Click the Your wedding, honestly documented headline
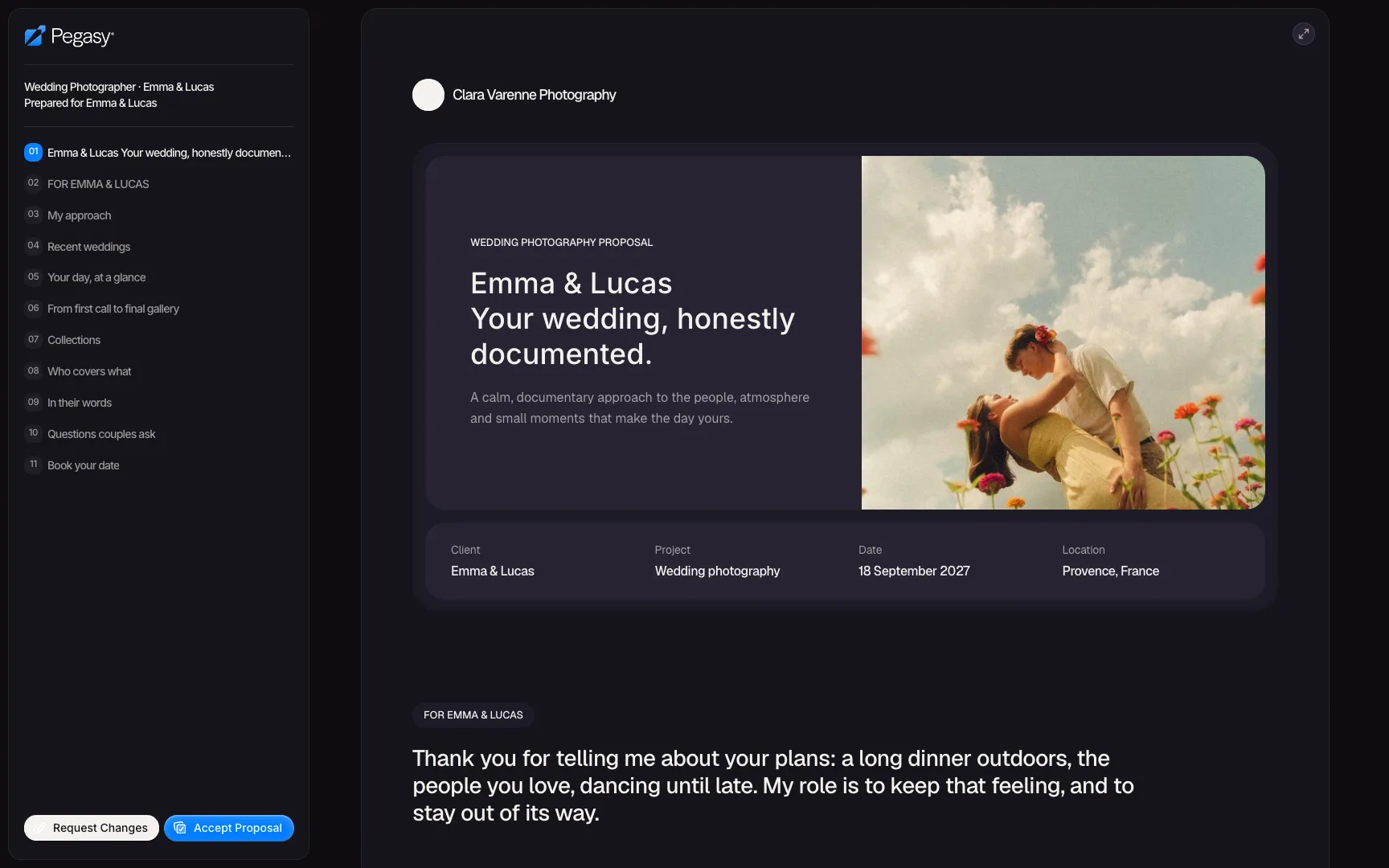This screenshot has height=868, width=1389. [633, 319]
